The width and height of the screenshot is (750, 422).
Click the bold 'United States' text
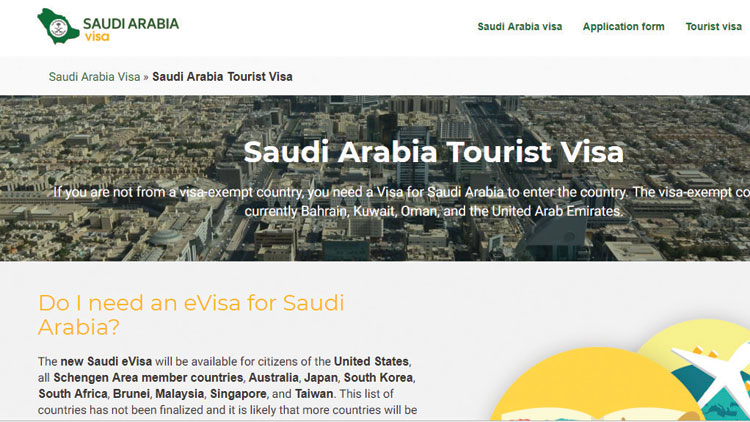371,361
